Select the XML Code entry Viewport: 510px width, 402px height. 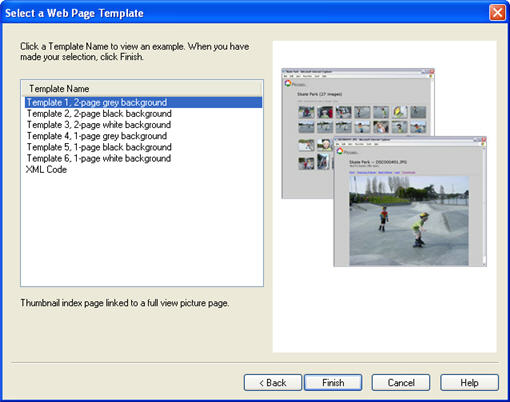46,169
